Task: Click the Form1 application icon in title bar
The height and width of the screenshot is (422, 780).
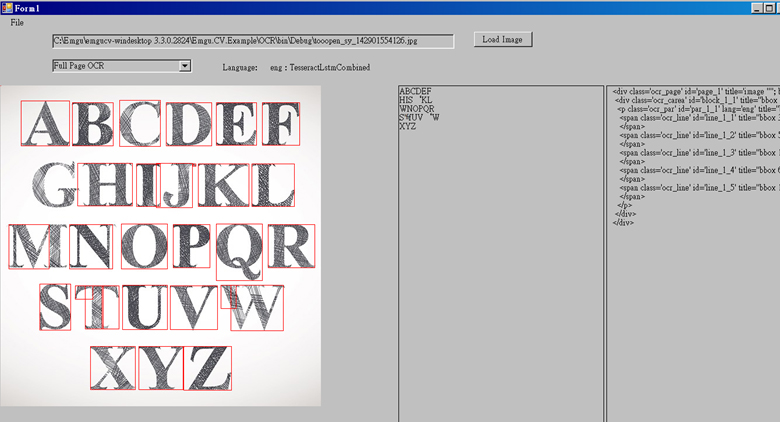Action: [x=7, y=7]
